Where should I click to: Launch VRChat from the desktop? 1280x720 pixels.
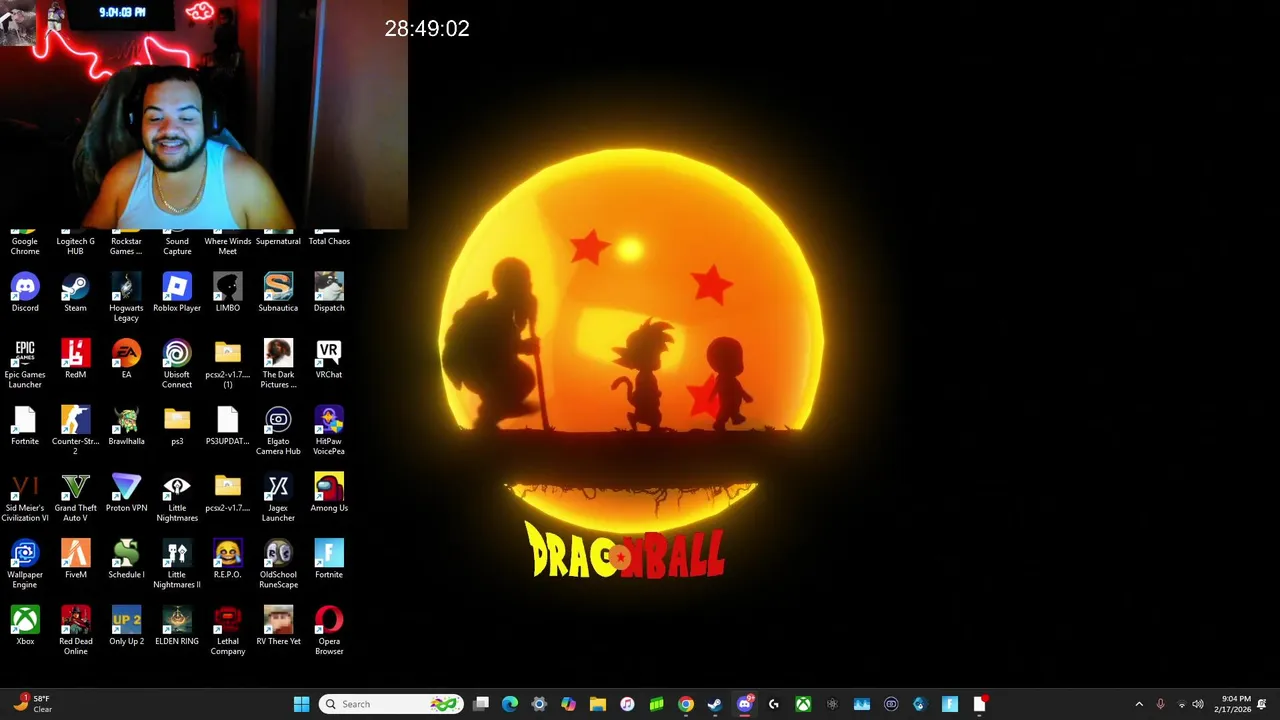pyautogui.click(x=329, y=360)
